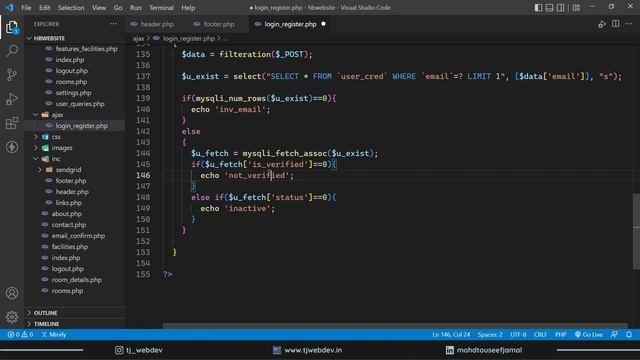Click Go Live in the status bar
Screen dimensions: 640x360
point(589,335)
